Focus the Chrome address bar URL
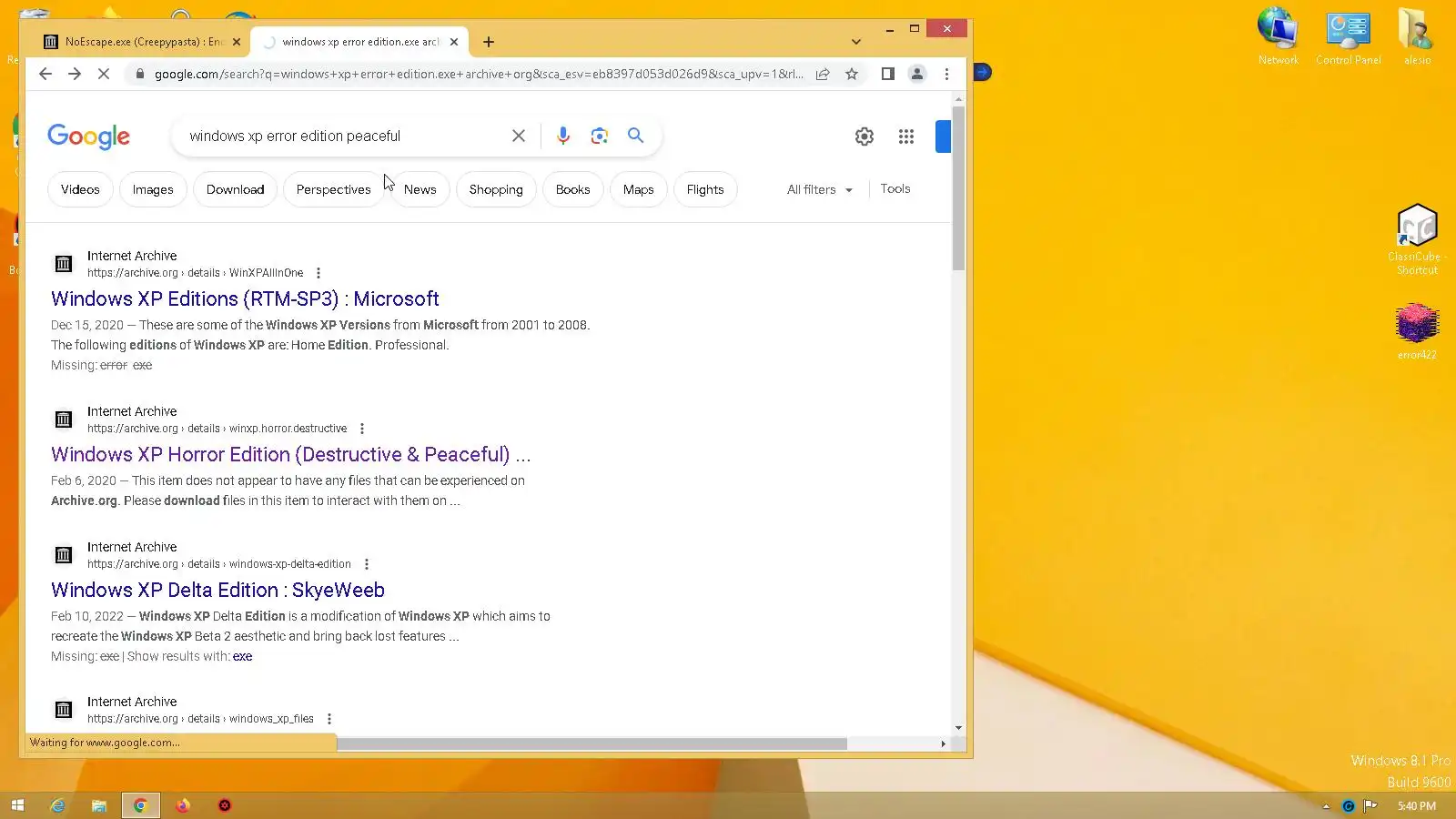The width and height of the screenshot is (1456, 819). click(479, 74)
